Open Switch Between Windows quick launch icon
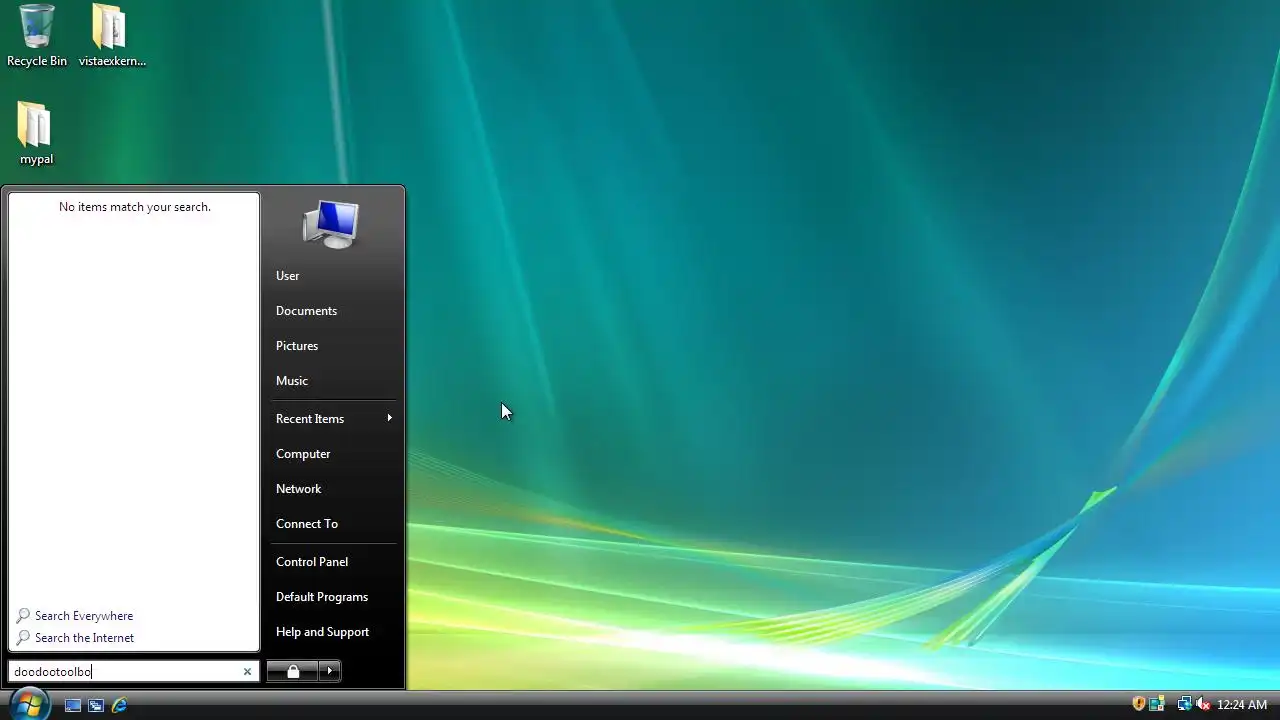 96,705
